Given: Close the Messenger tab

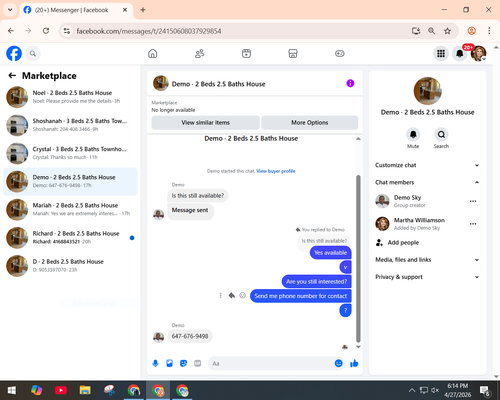Looking at the screenshot, I should 125,10.
